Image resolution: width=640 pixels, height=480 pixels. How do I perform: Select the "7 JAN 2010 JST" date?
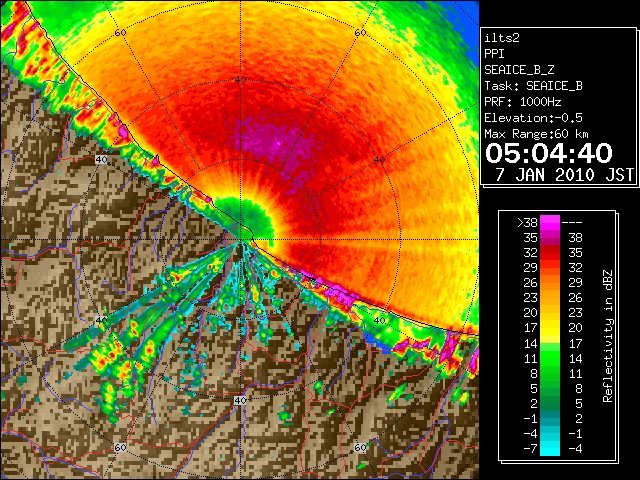point(565,175)
